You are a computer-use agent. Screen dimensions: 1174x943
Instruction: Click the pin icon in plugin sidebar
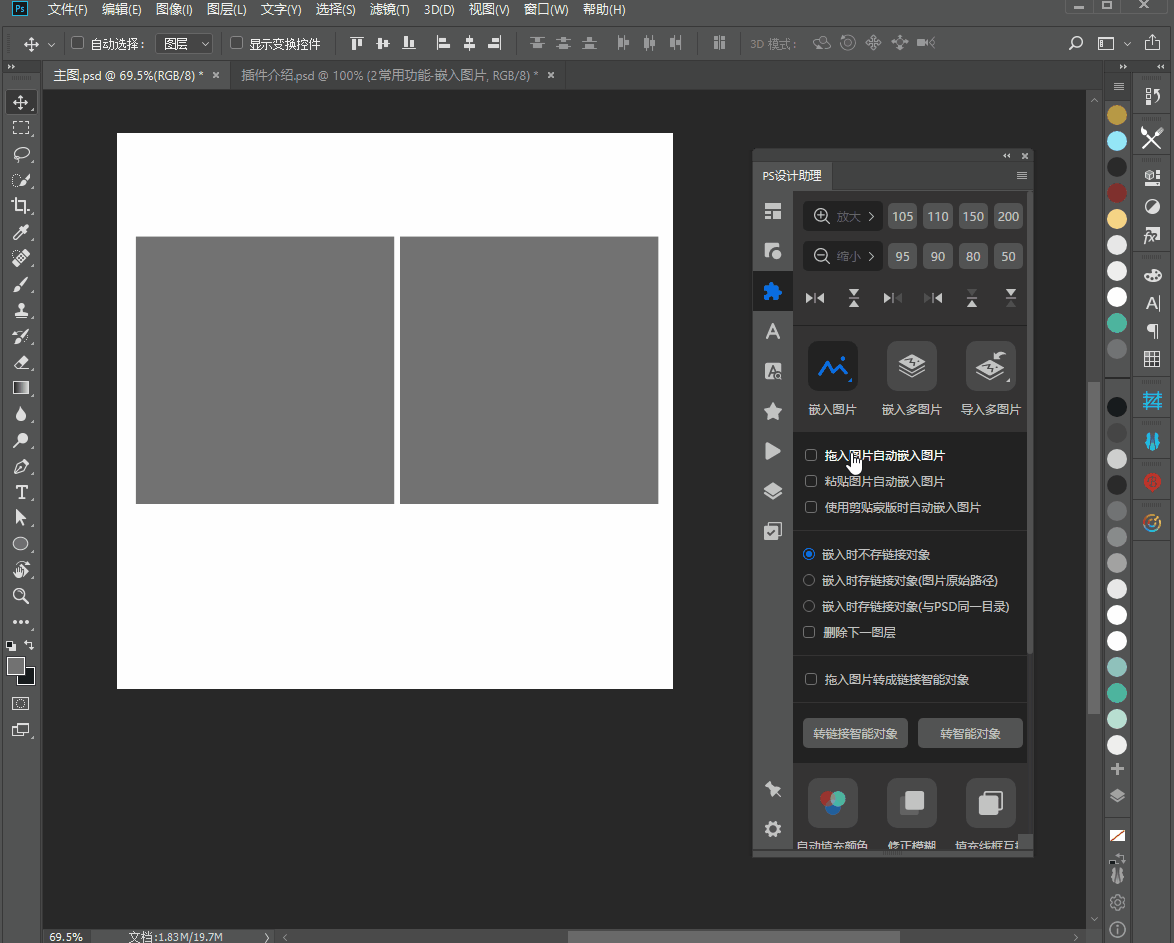[x=773, y=789]
